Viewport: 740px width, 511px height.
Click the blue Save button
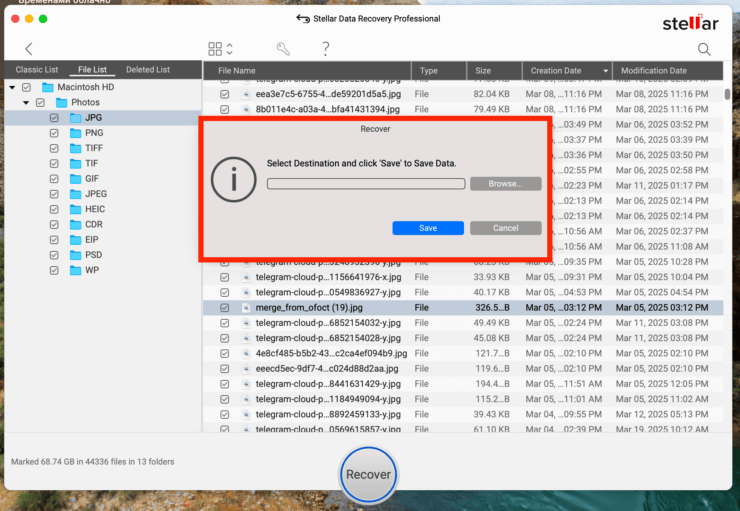coord(427,228)
